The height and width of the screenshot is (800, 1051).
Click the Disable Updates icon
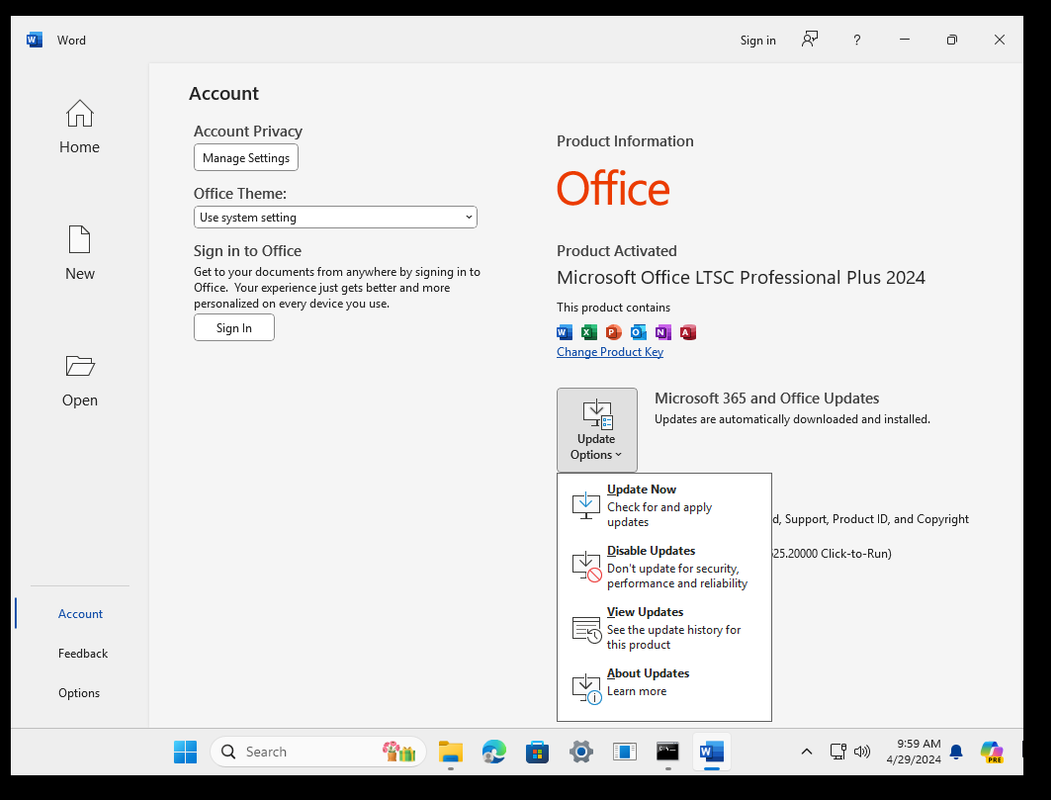pyautogui.click(x=586, y=566)
